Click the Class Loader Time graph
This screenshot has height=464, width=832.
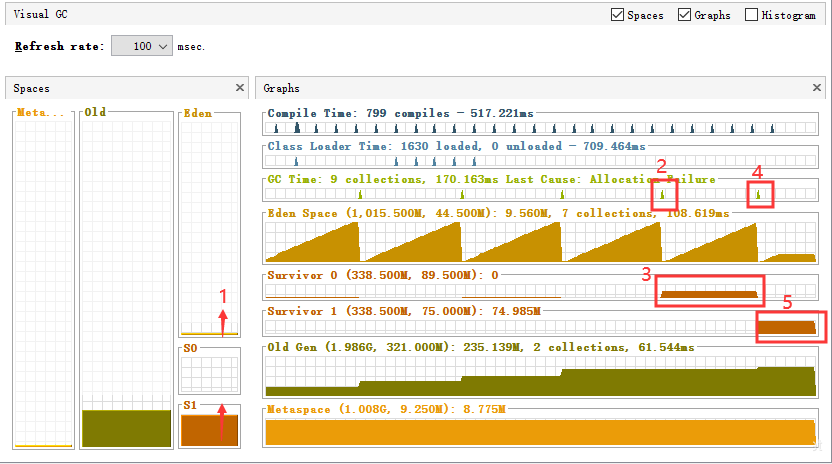pos(540,160)
